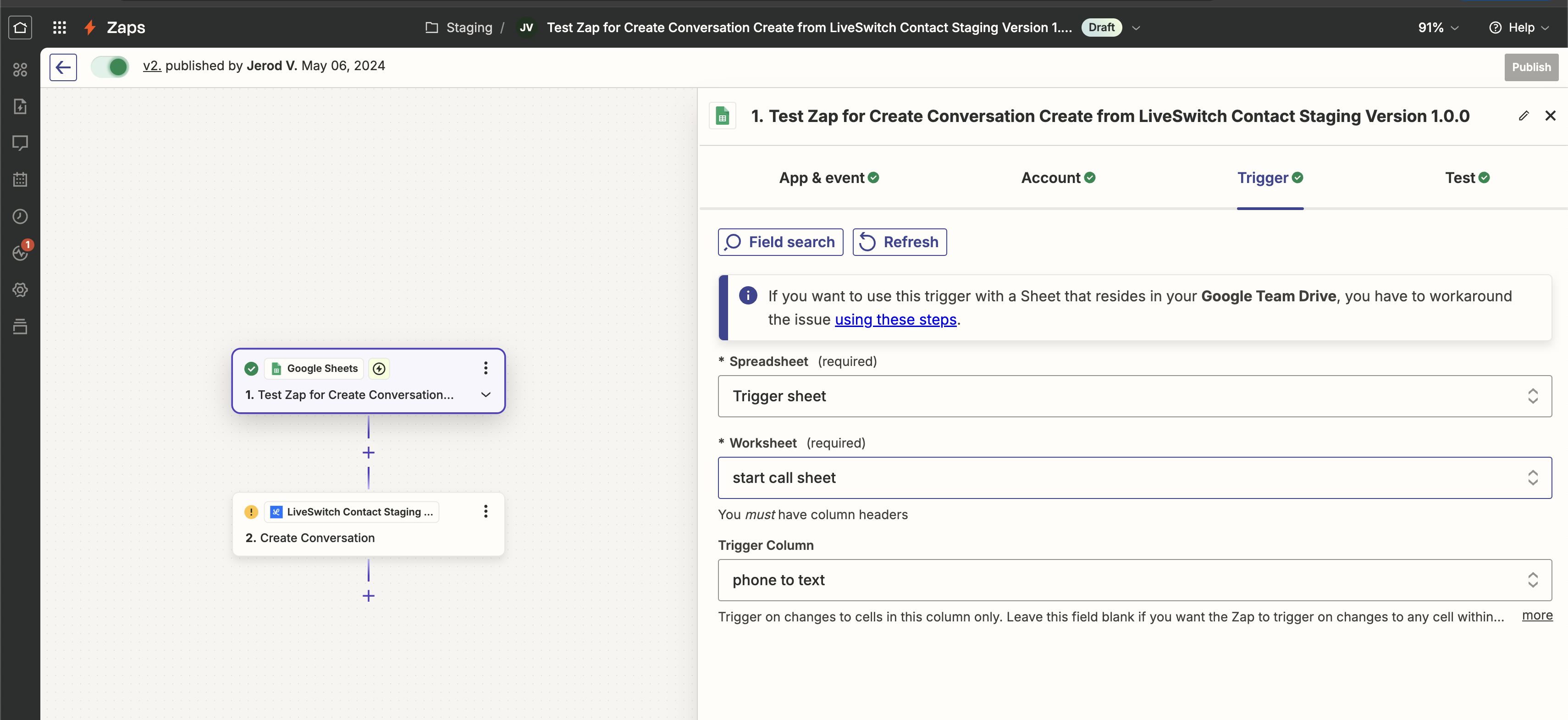Viewport: 1568px width, 720px height.
Task: Switch to the App & event tab
Action: pos(829,178)
